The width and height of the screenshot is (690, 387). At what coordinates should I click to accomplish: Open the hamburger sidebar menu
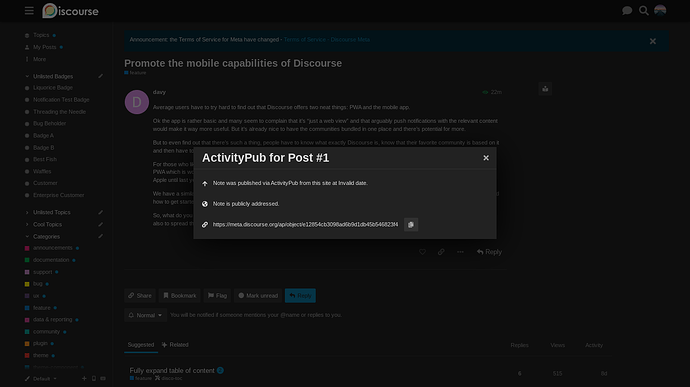[x=29, y=11]
